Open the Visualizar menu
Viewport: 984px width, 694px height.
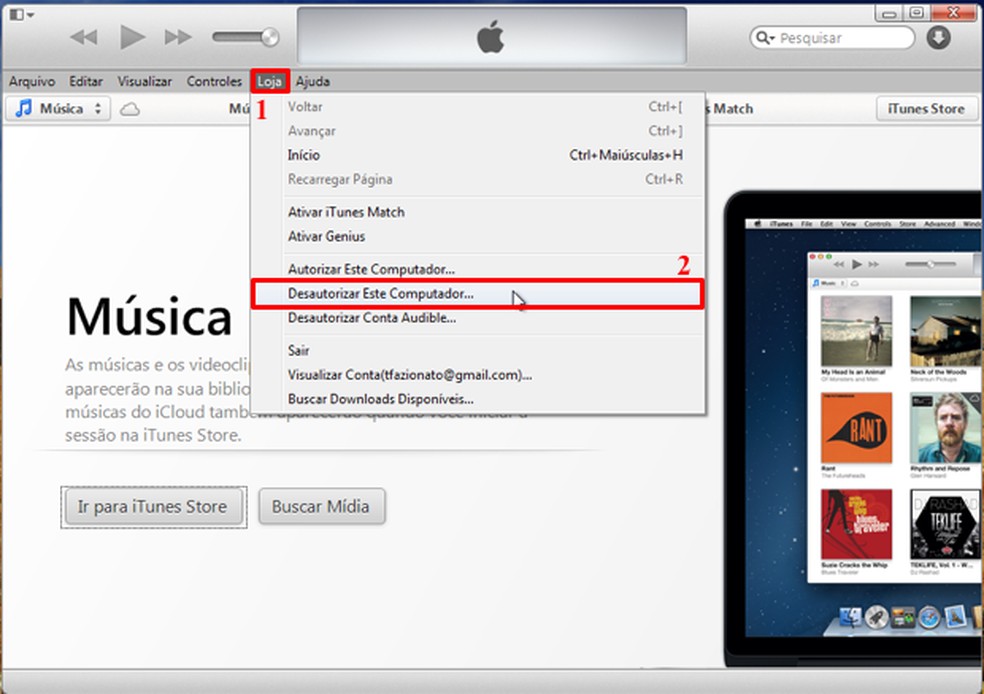[144, 82]
